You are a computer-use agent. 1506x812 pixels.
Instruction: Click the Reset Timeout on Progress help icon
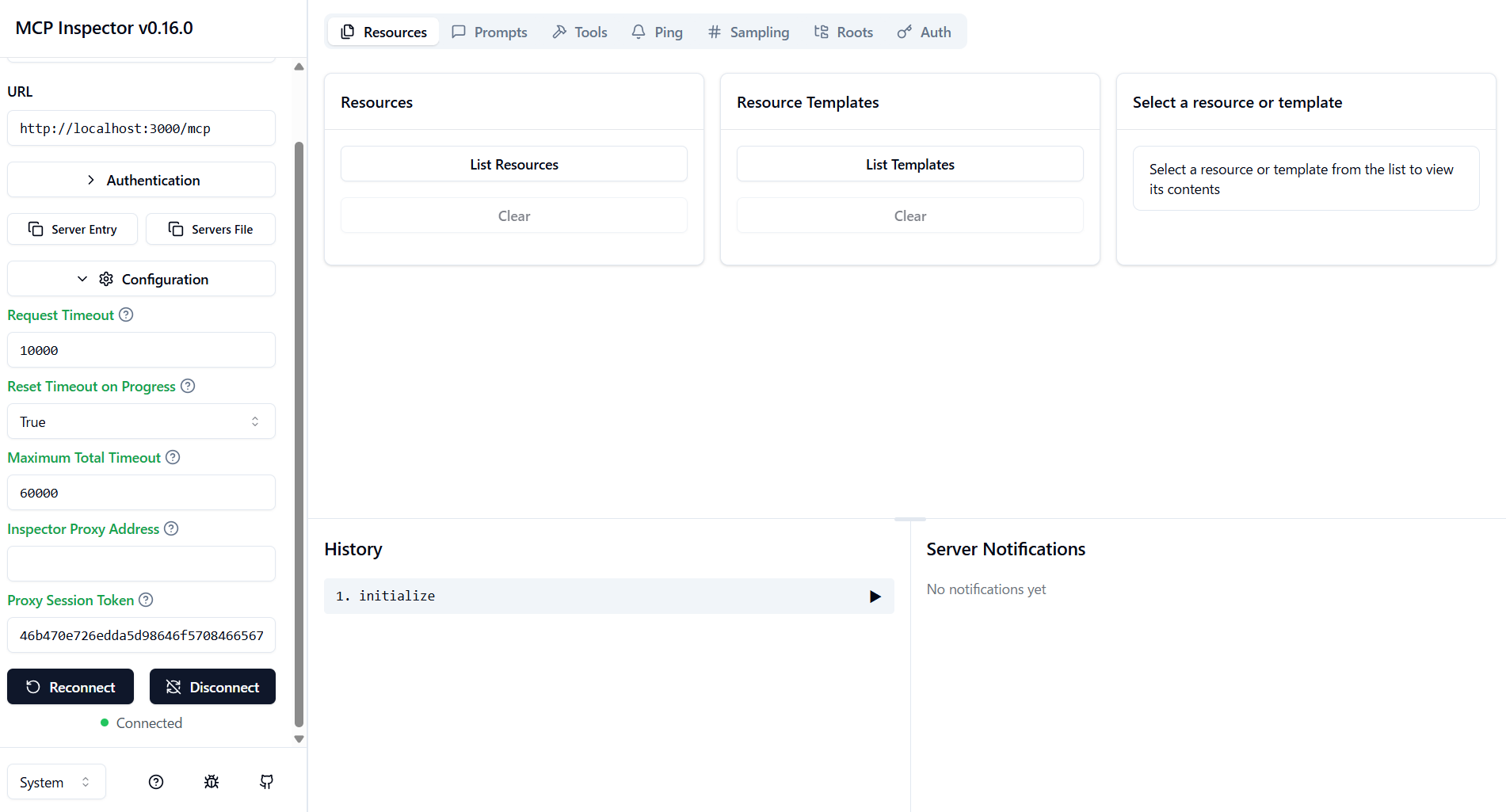coord(188,386)
